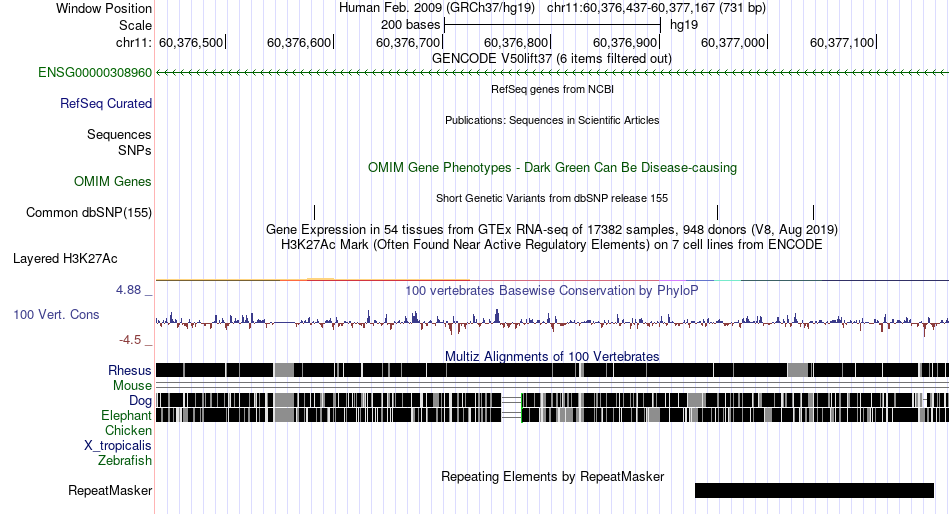Click the Zebrafish species label
The height and width of the screenshot is (514, 950).
coord(125,461)
